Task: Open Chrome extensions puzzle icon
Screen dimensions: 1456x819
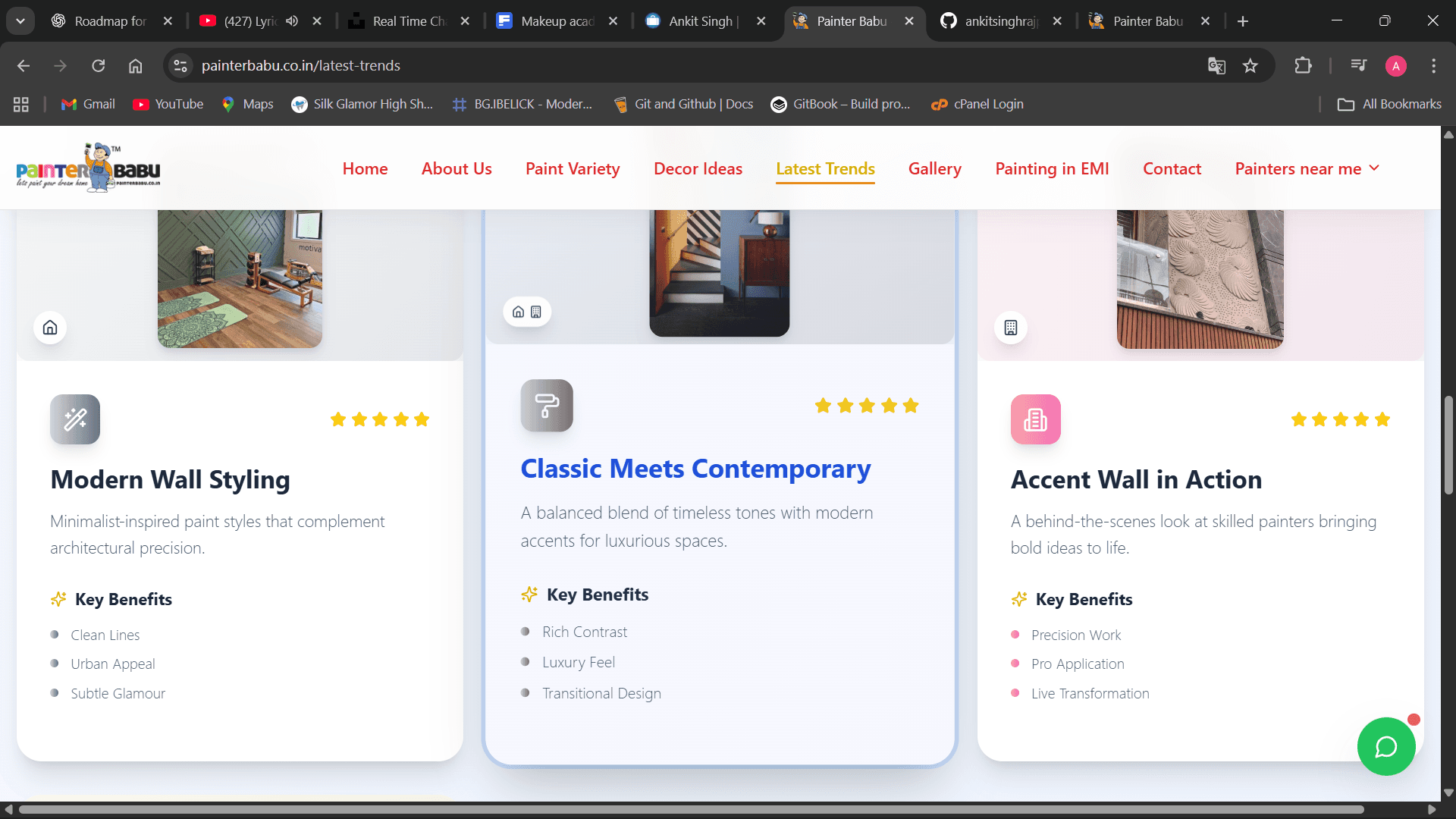Action: [1303, 66]
